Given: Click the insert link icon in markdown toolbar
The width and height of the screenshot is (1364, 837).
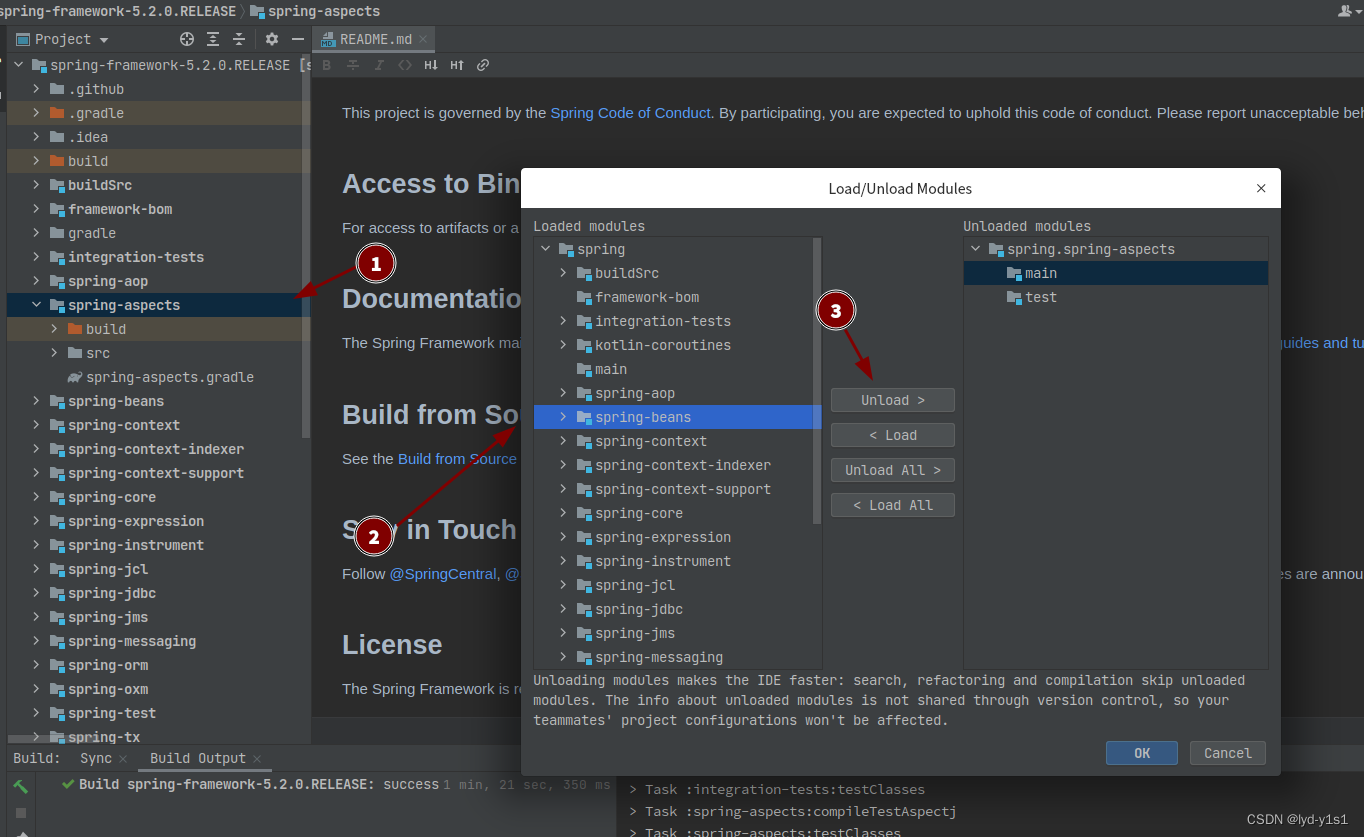Looking at the screenshot, I should pyautogui.click(x=483, y=65).
